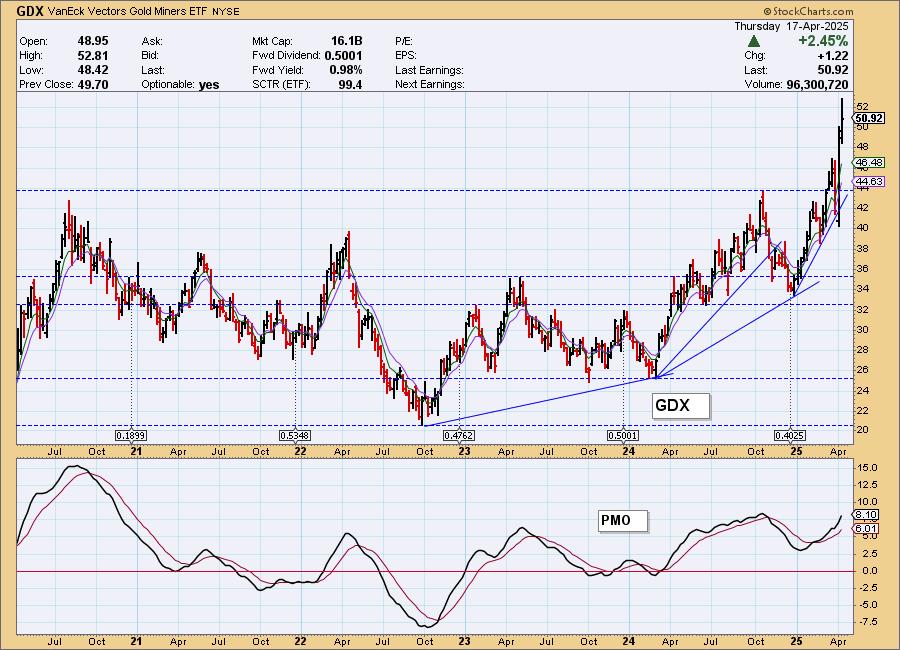This screenshot has width=900, height=650.
Task: Select the Low value 48.42
Action: click(93, 70)
